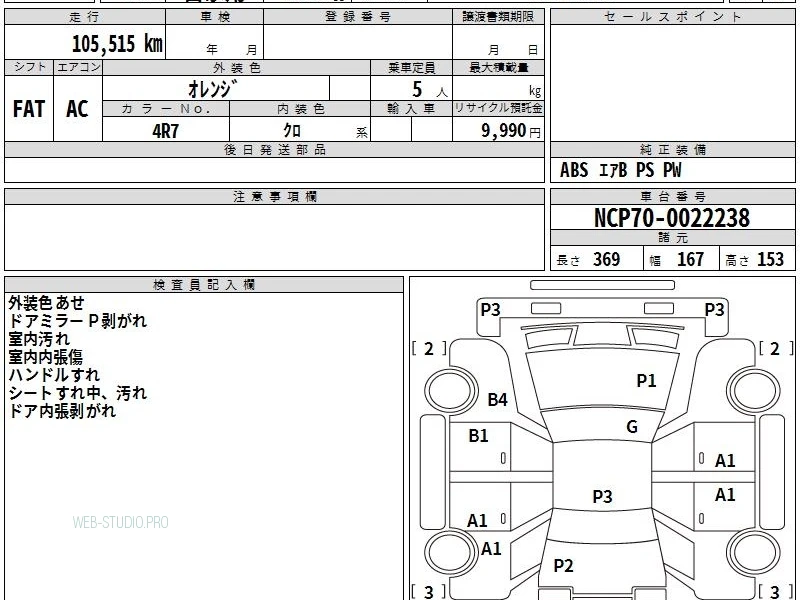
Task: Click the B1 damage mark on the door
Action: click(478, 436)
